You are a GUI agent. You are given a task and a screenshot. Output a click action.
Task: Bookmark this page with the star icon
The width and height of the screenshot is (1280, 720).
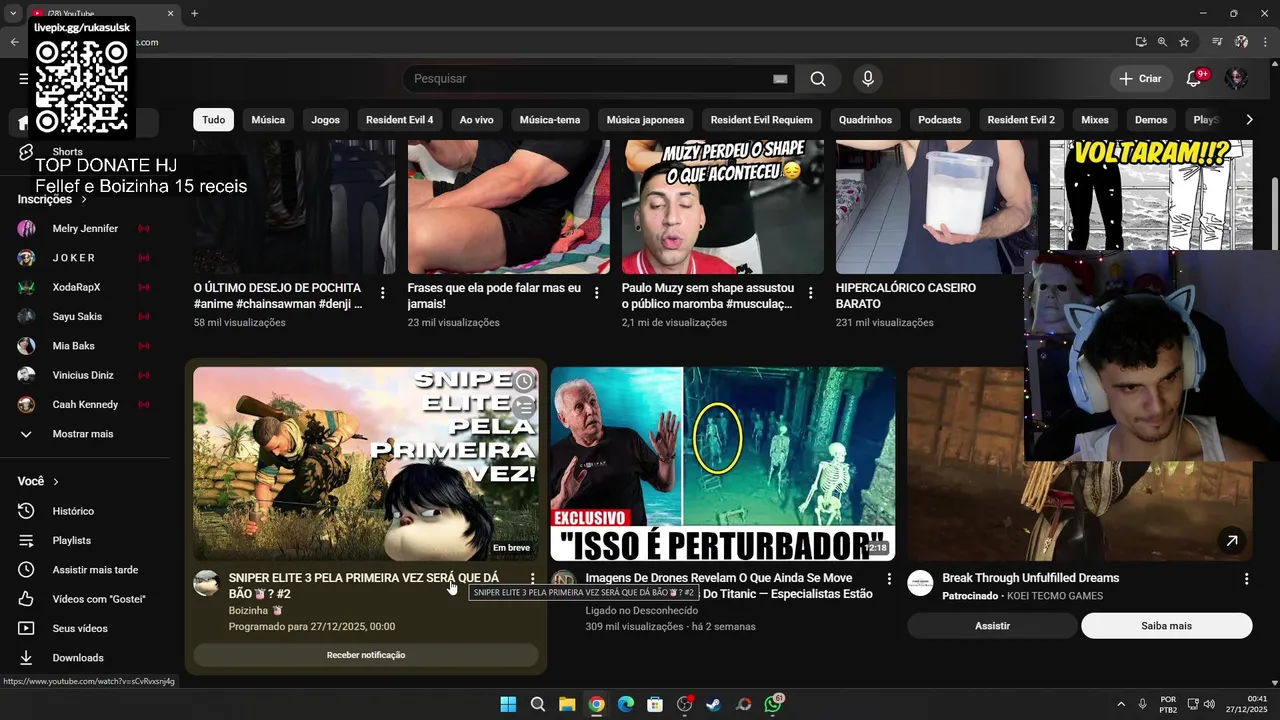tap(1184, 42)
